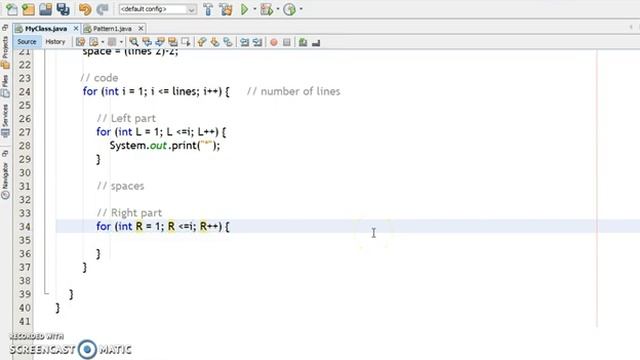Uncomment the current line
This screenshot has height=360, width=640.
pos(316,42)
